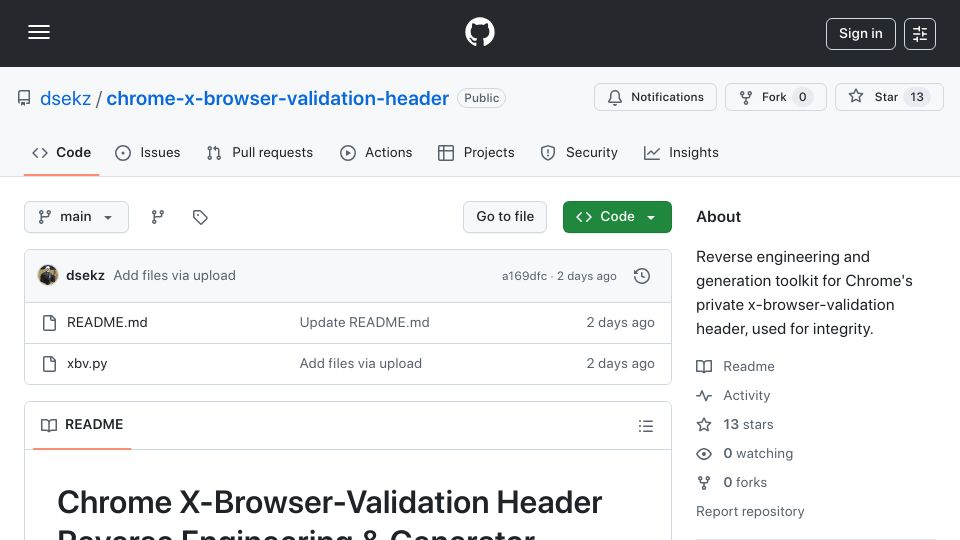
Task: Click 2 days ago in xbv.py row
Action: [x=620, y=364]
